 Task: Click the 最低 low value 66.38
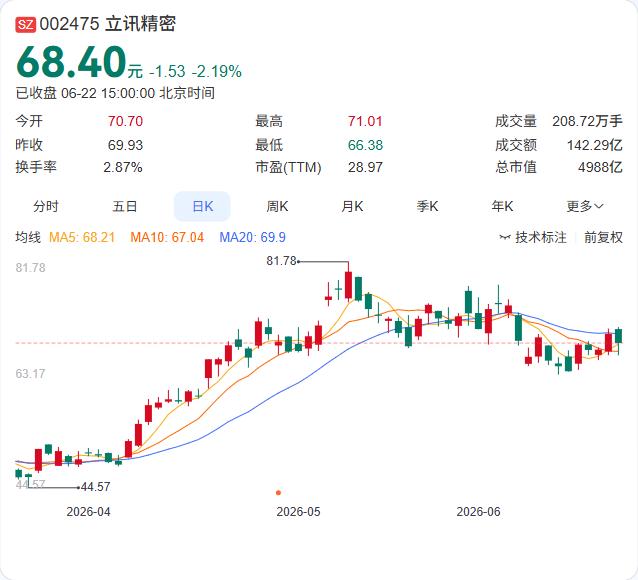pyautogui.click(x=365, y=145)
